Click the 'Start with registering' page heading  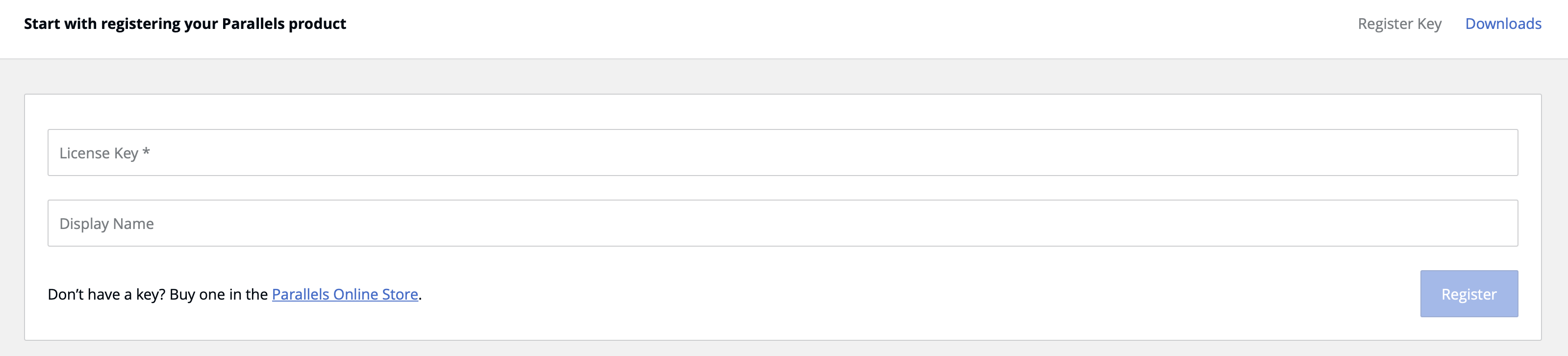tap(185, 24)
